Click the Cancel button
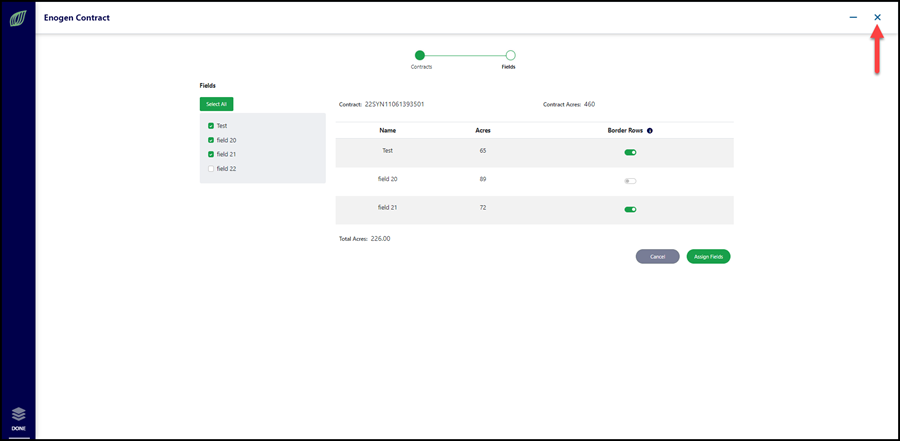Image resolution: width=900 pixels, height=441 pixels. pos(657,257)
